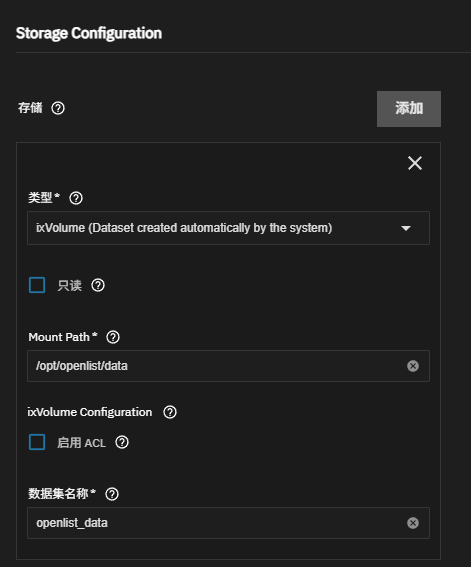
Task: Open the ixVolume type dropdown
Action: point(228,228)
